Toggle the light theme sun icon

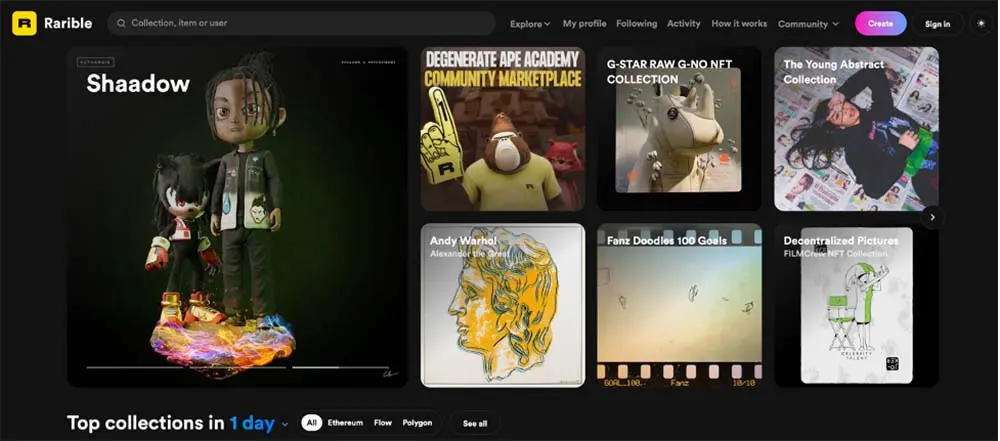coord(981,24)
